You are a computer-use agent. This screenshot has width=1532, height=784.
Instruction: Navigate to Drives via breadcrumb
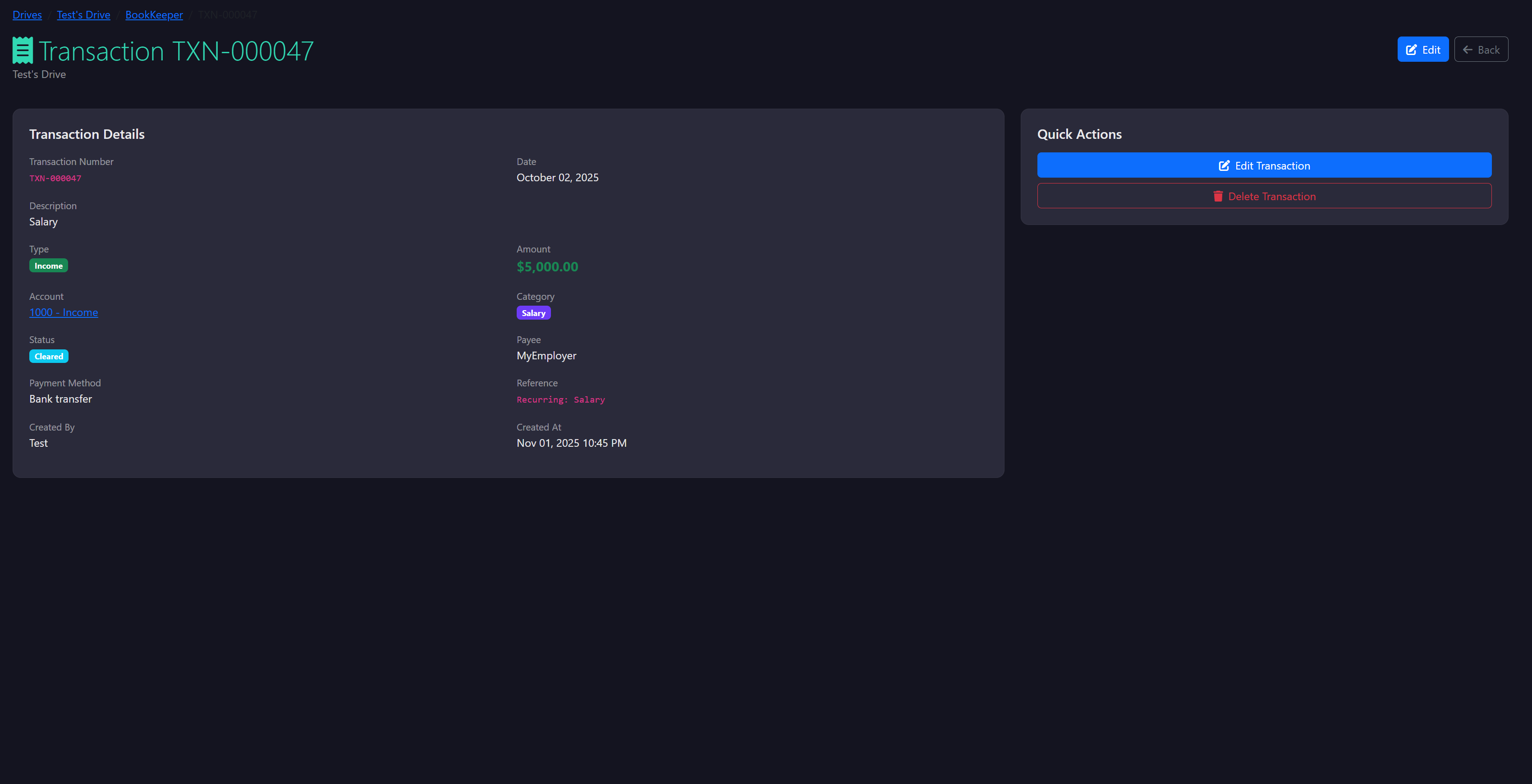pyautogui.click(x=27, y=14)
